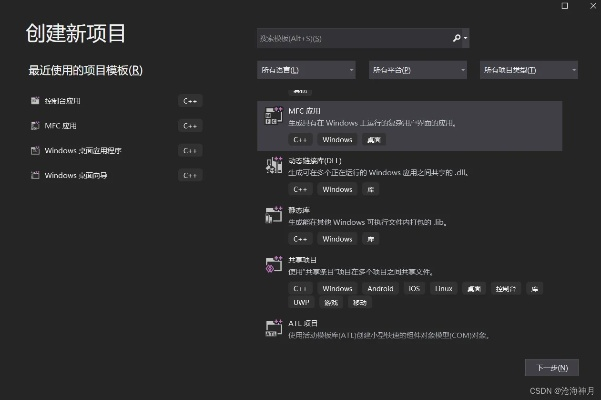Screen dimensions: 601x400
Task: Expand the search options arrow beside magnifier
Action: point(465,38)
